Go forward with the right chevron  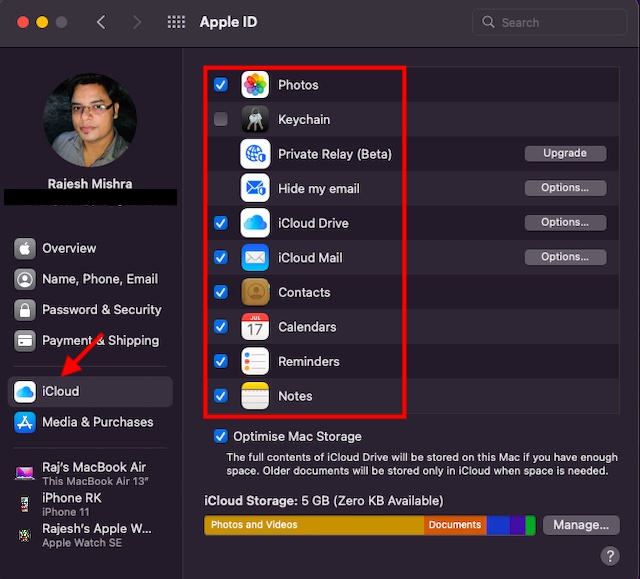tap(137, 22)
